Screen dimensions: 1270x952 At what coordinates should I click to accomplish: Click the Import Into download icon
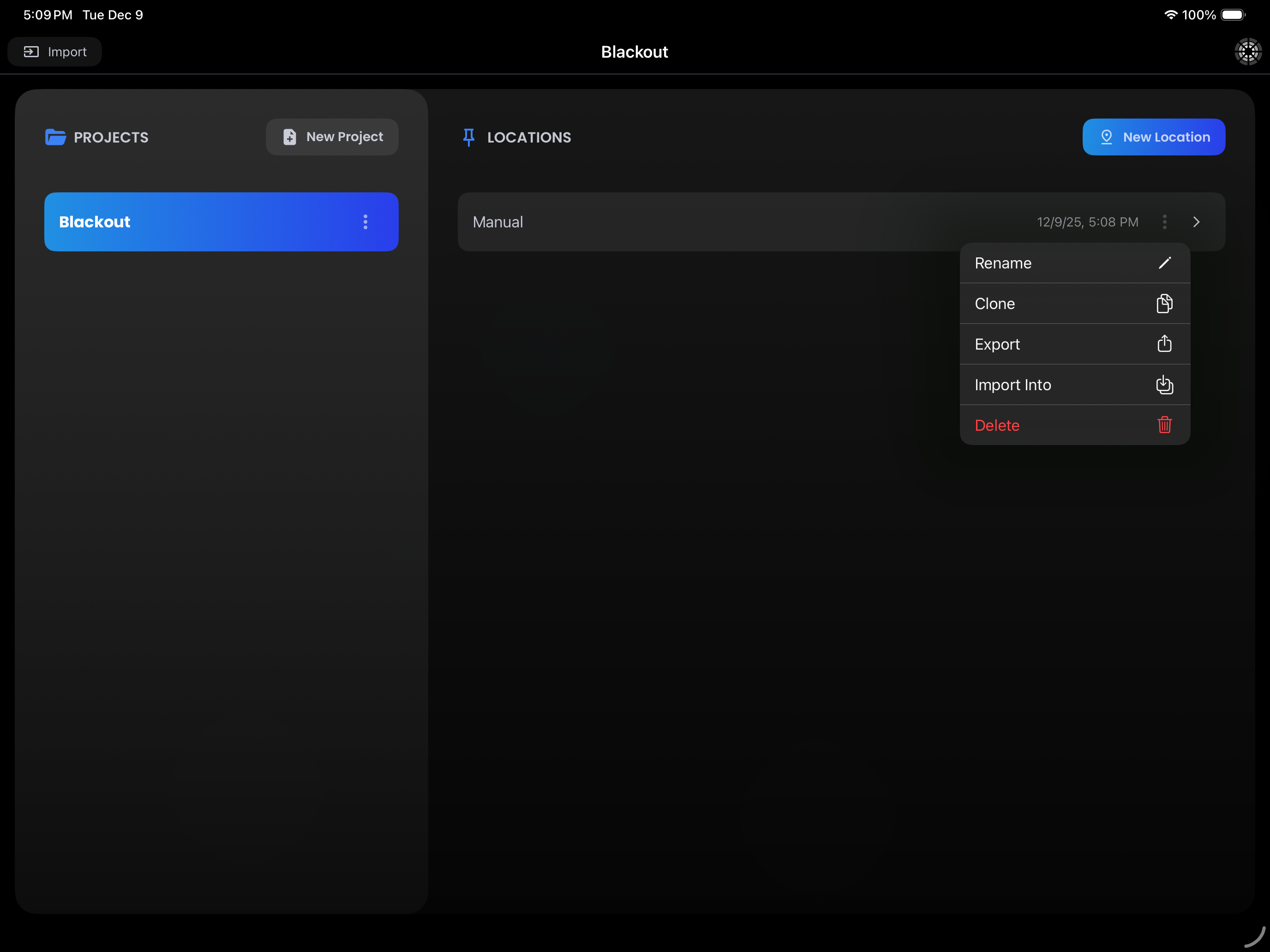[x=1164, y=385]
